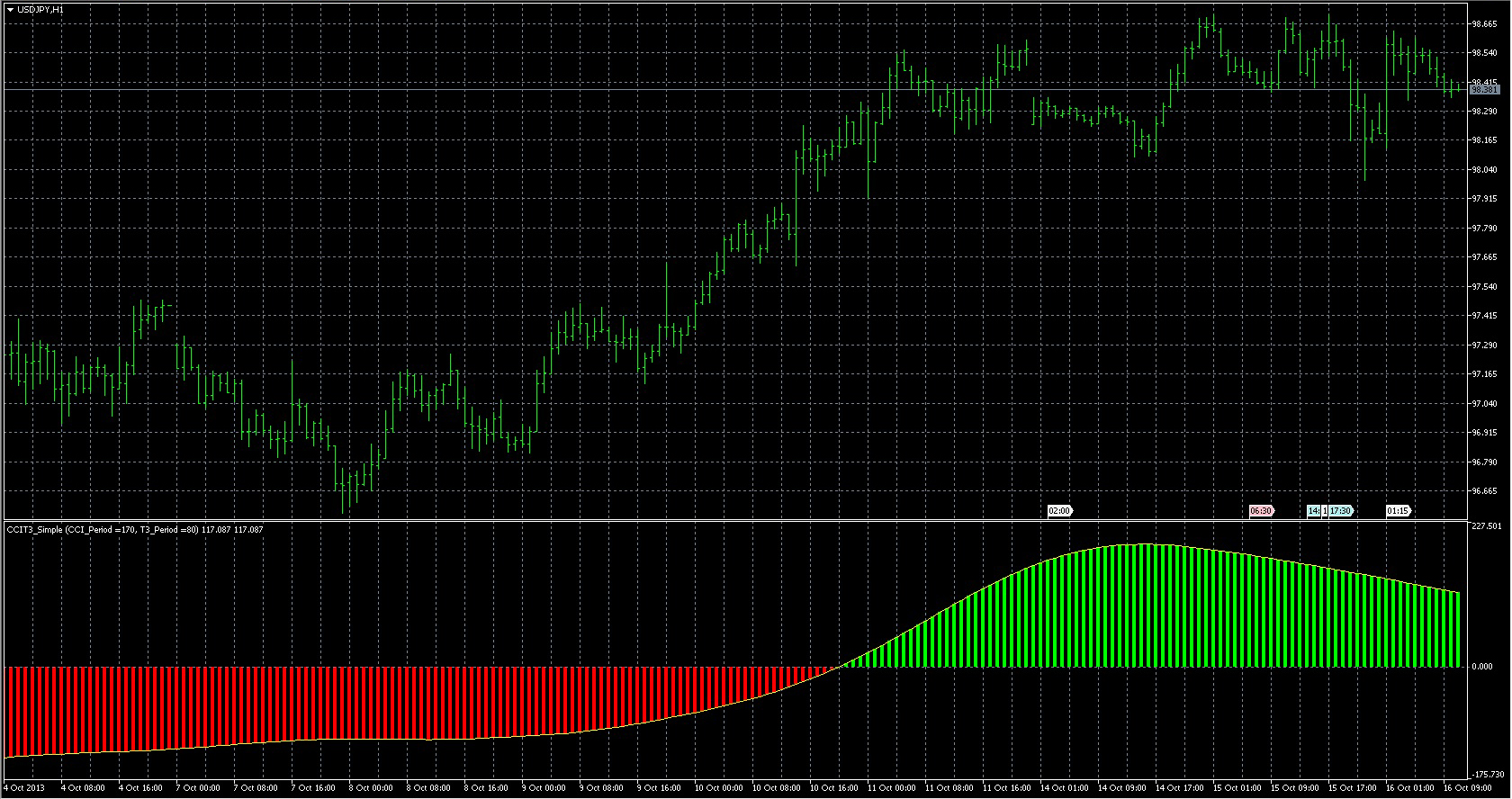Click the 96.915 price scale value
1512x799 pixels.
(x=1483, y=433)
